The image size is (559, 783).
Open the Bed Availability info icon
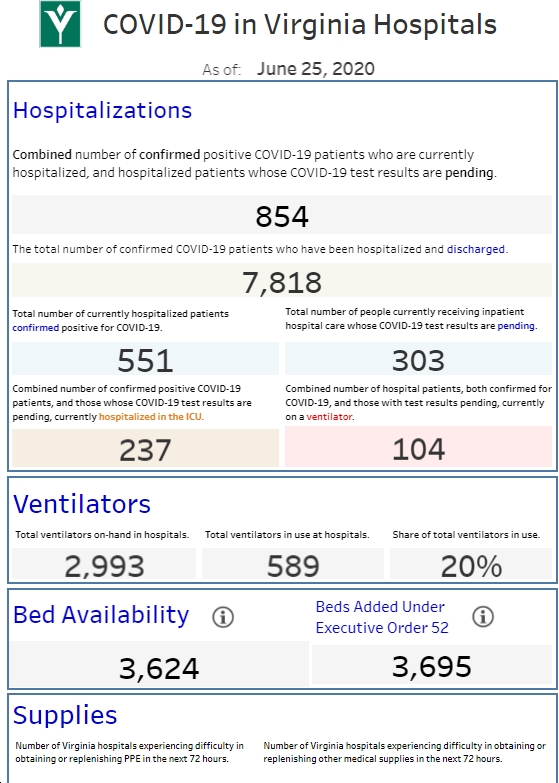223,617
